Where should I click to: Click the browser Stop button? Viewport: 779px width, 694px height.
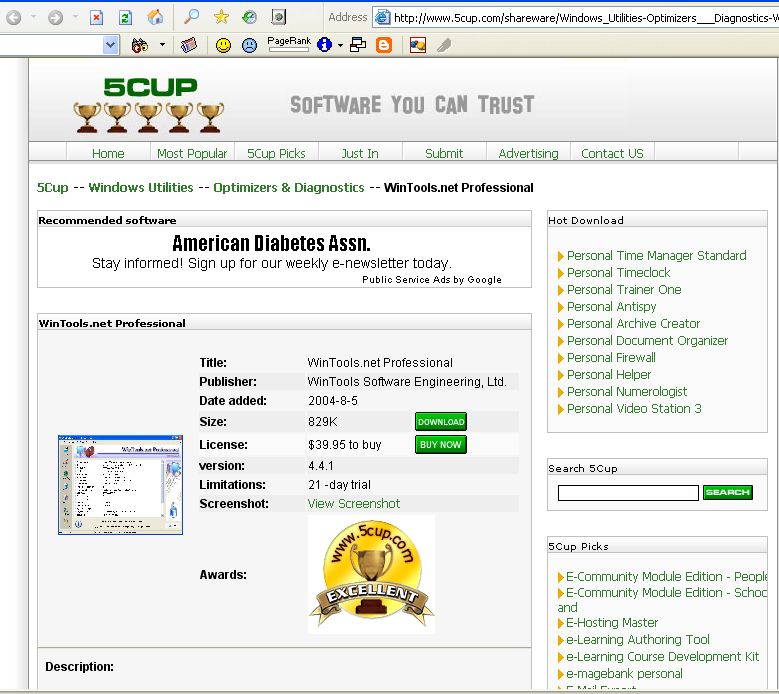pos(97,17)
